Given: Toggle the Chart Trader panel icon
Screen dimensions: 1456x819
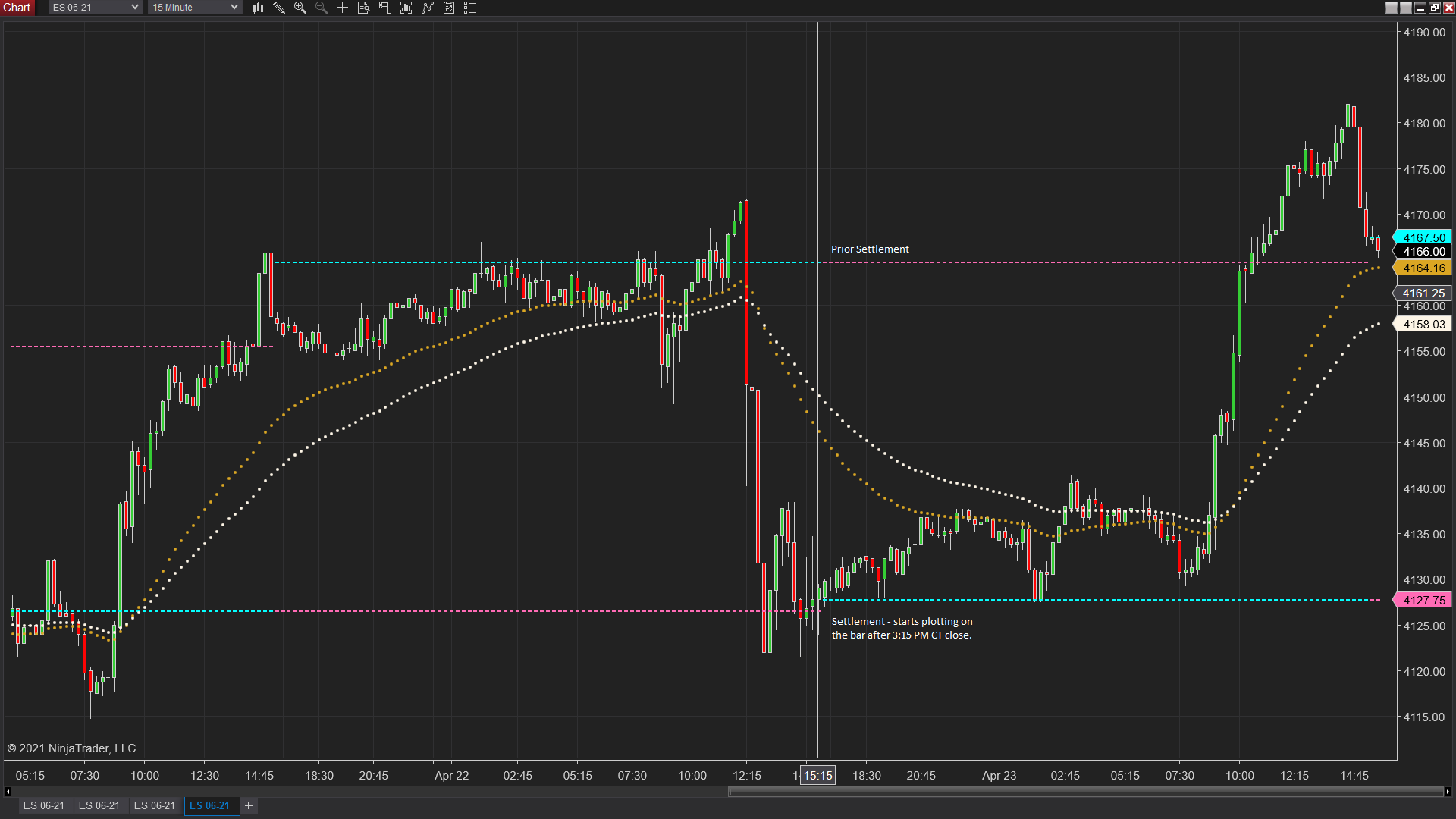Looking at the screenshot, I should tap(385, 8).
